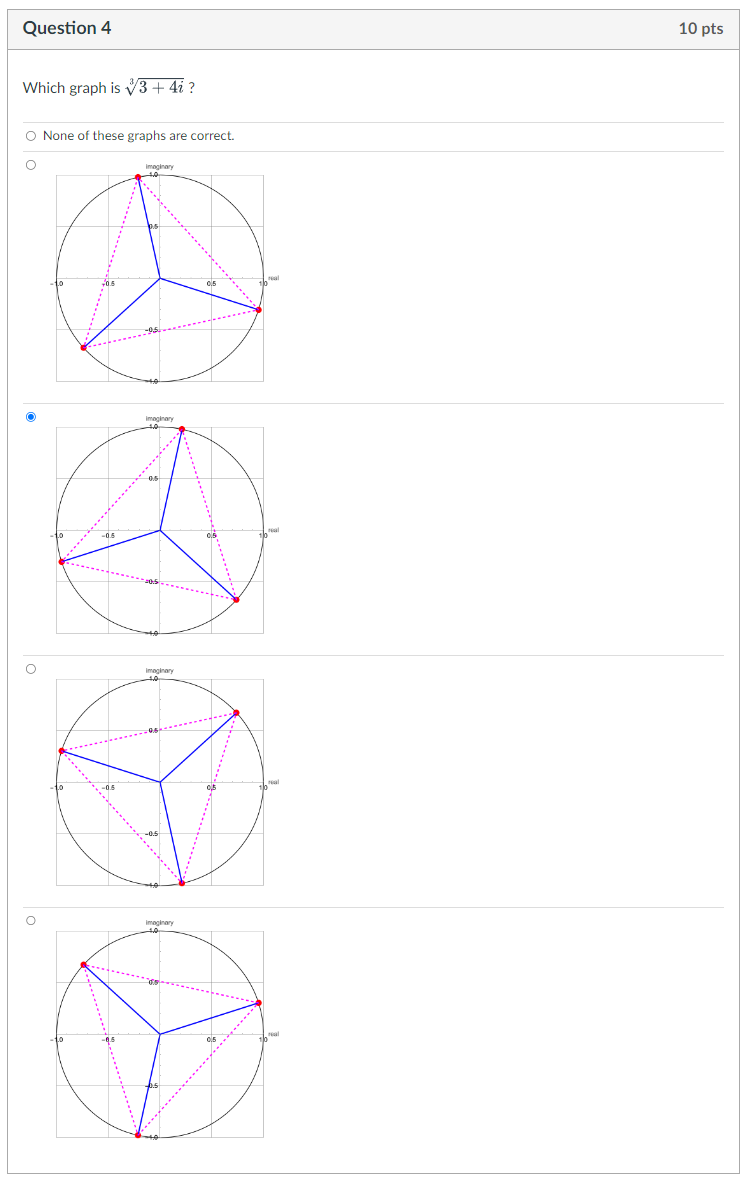
Task: Select the radio button for the third graph
Action: coord(30,667)
